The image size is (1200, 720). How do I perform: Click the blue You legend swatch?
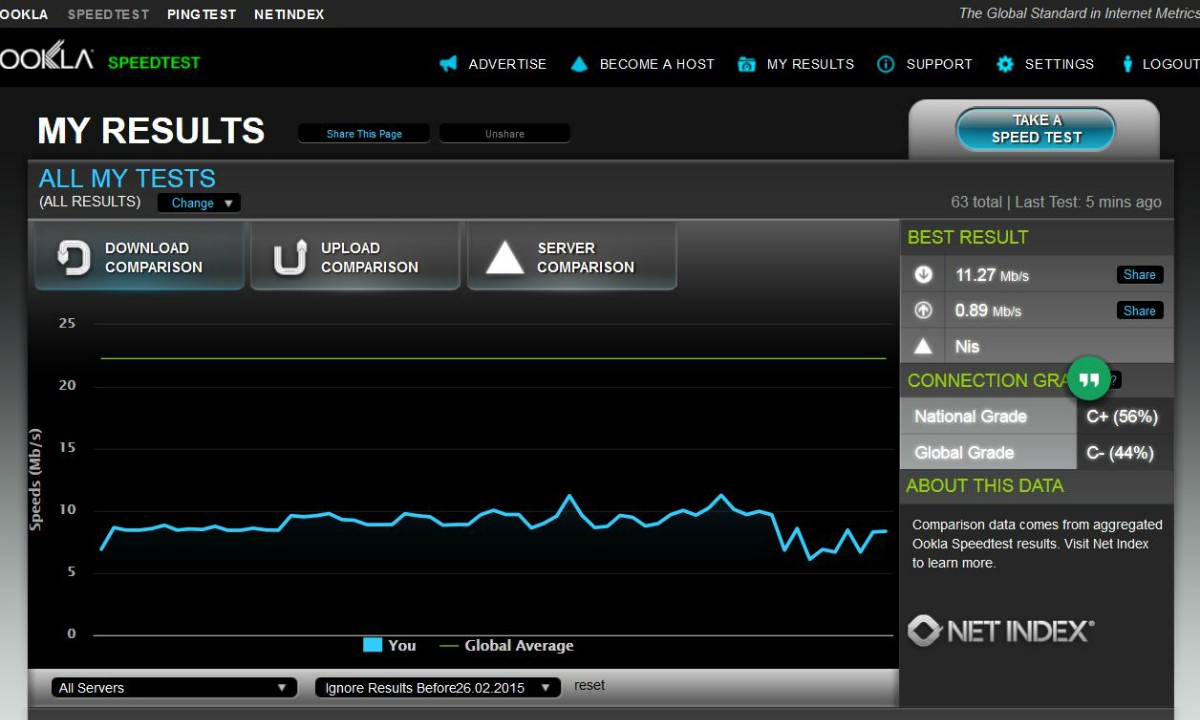pos(372,645)
